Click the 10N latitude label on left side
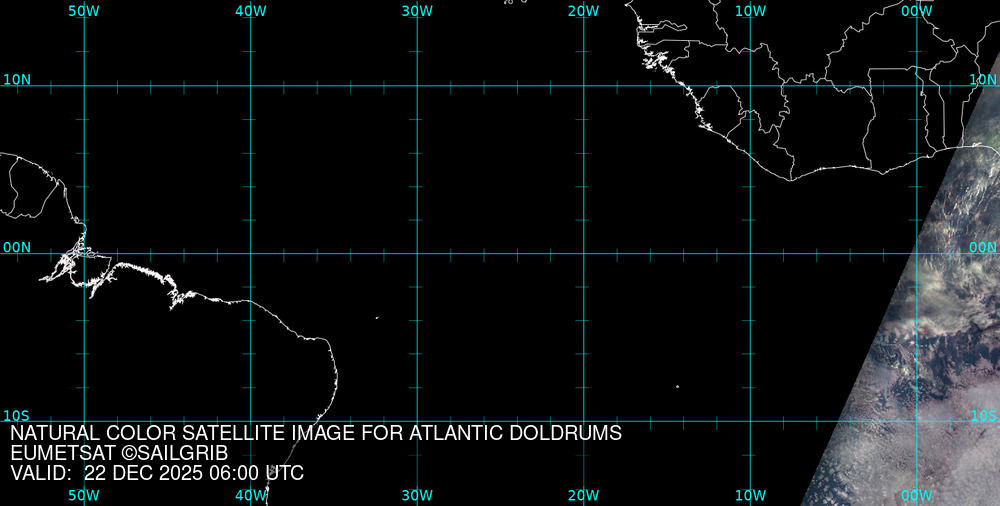The width and height of the screenshot is (1000, 506). (x=17, y=79)
